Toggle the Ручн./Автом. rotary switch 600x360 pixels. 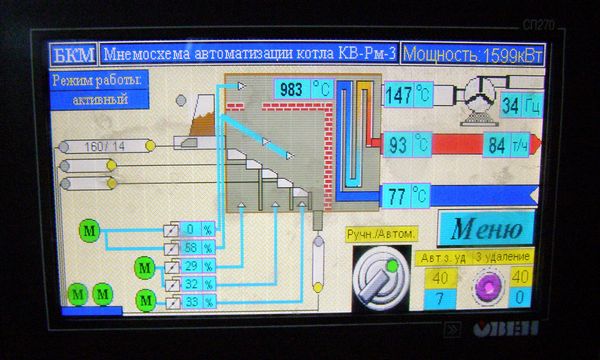coord(381,278)
